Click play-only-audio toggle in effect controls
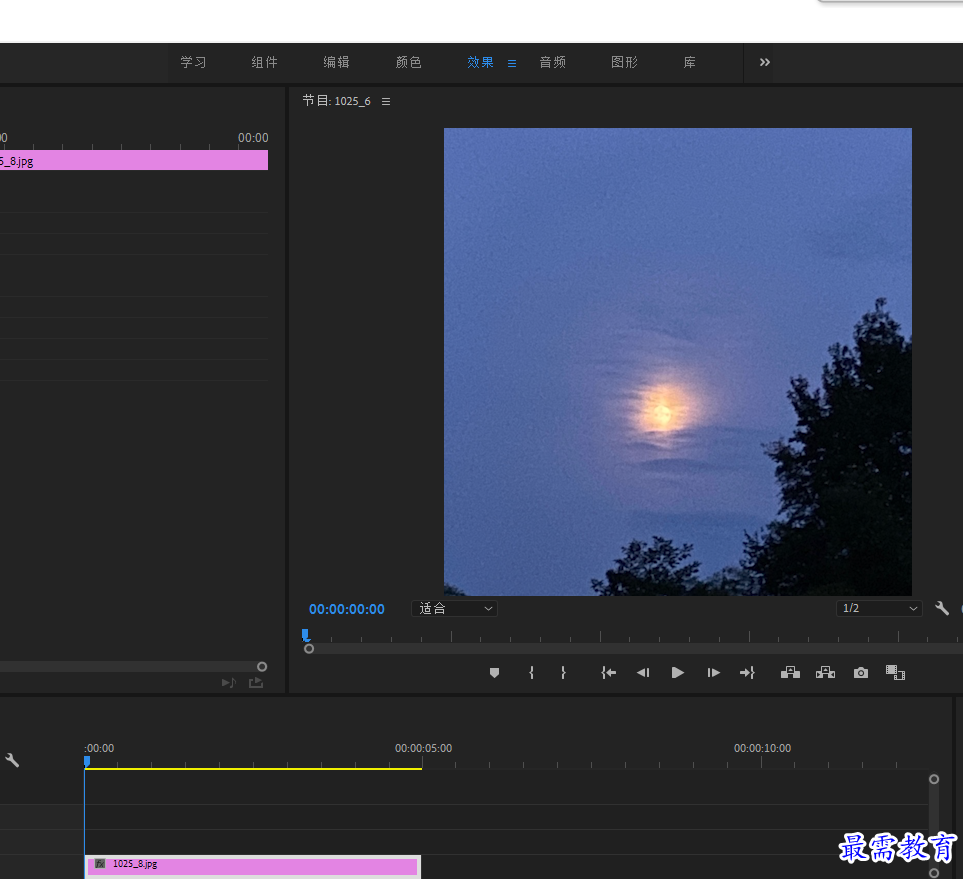 coord(228,682)
